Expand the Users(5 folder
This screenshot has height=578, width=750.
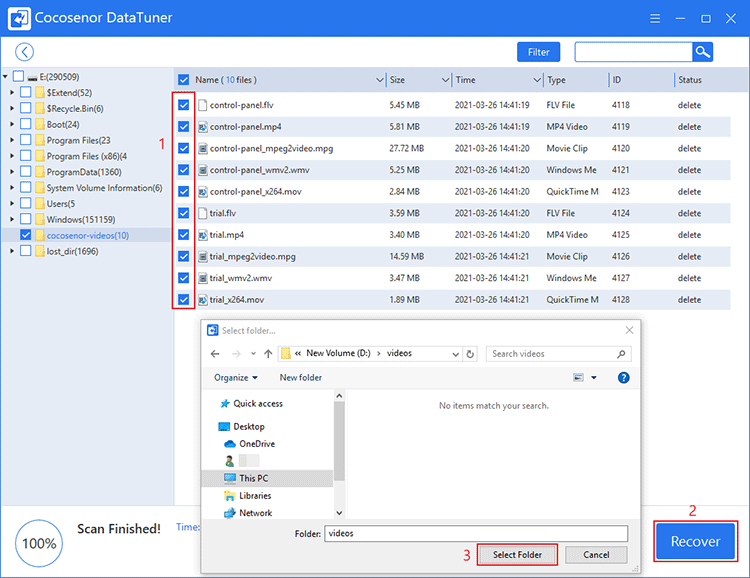click(x=12, y=203)
